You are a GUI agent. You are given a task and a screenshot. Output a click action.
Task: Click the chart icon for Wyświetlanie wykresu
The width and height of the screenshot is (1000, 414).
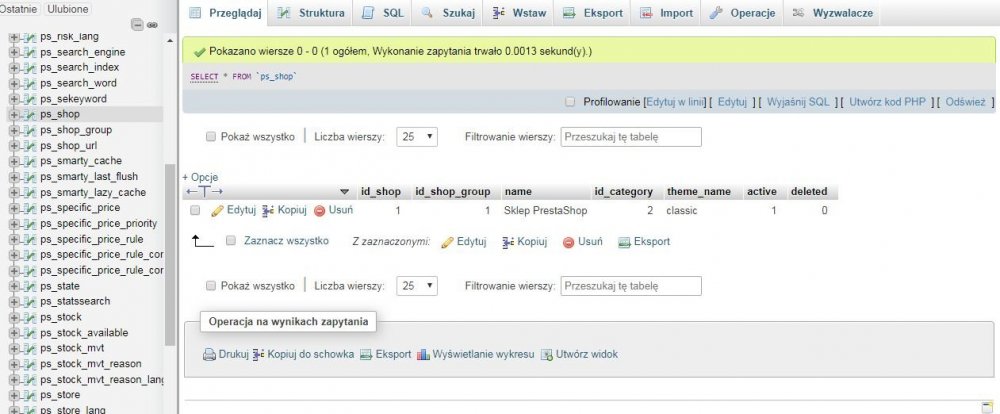423,355
